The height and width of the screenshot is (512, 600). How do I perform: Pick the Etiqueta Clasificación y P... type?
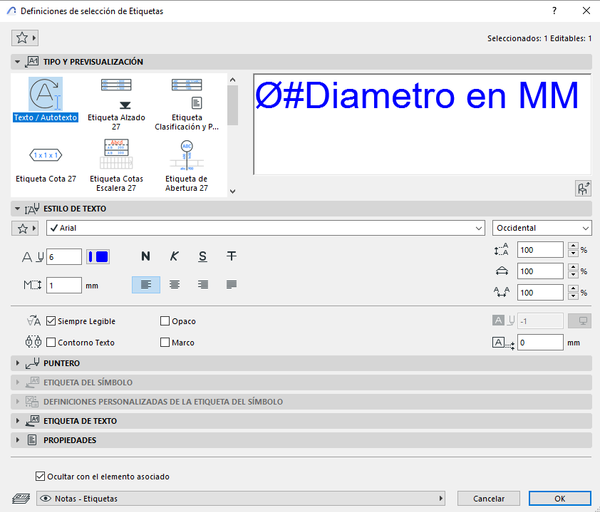point(187,104)
